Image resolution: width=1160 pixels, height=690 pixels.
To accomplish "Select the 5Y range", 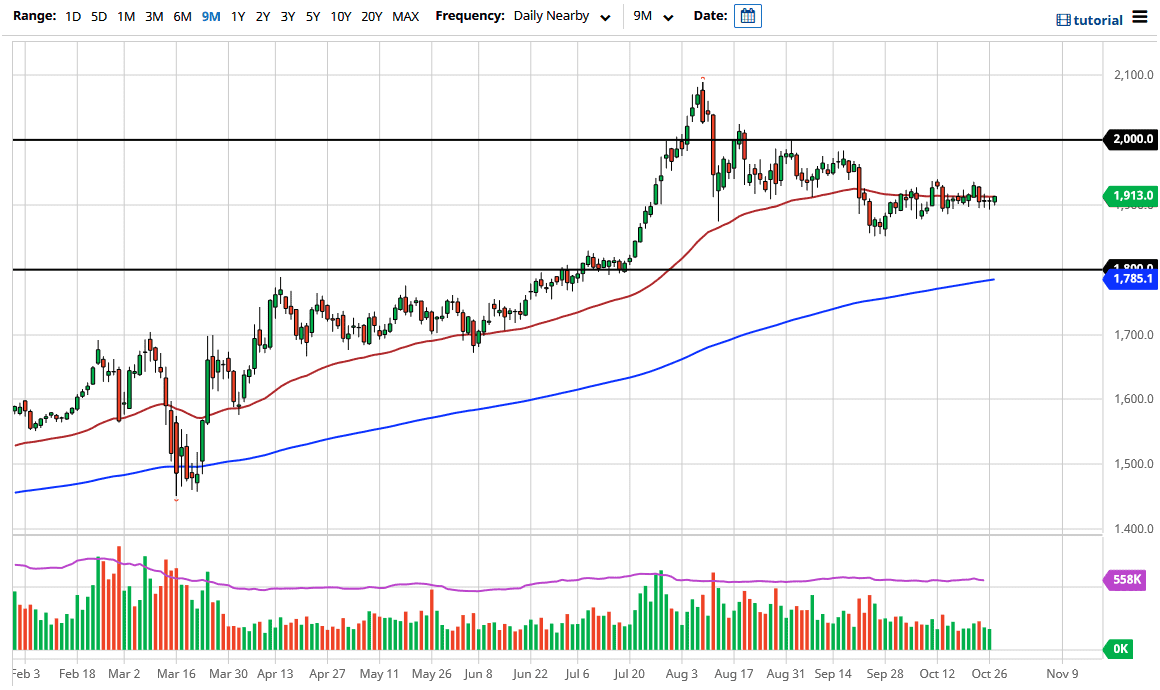I will pos(313,16).
